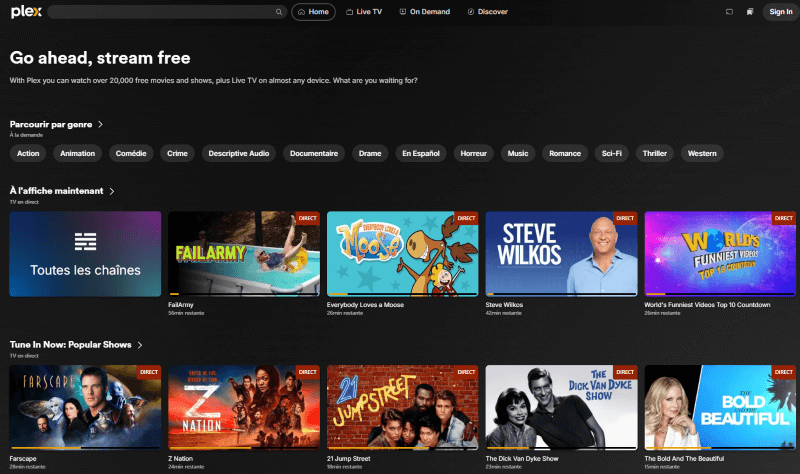Image resolution: width=800 pixels, height=474 pixels.
Task: Switch to the Live TV tab
Action: 363,12
